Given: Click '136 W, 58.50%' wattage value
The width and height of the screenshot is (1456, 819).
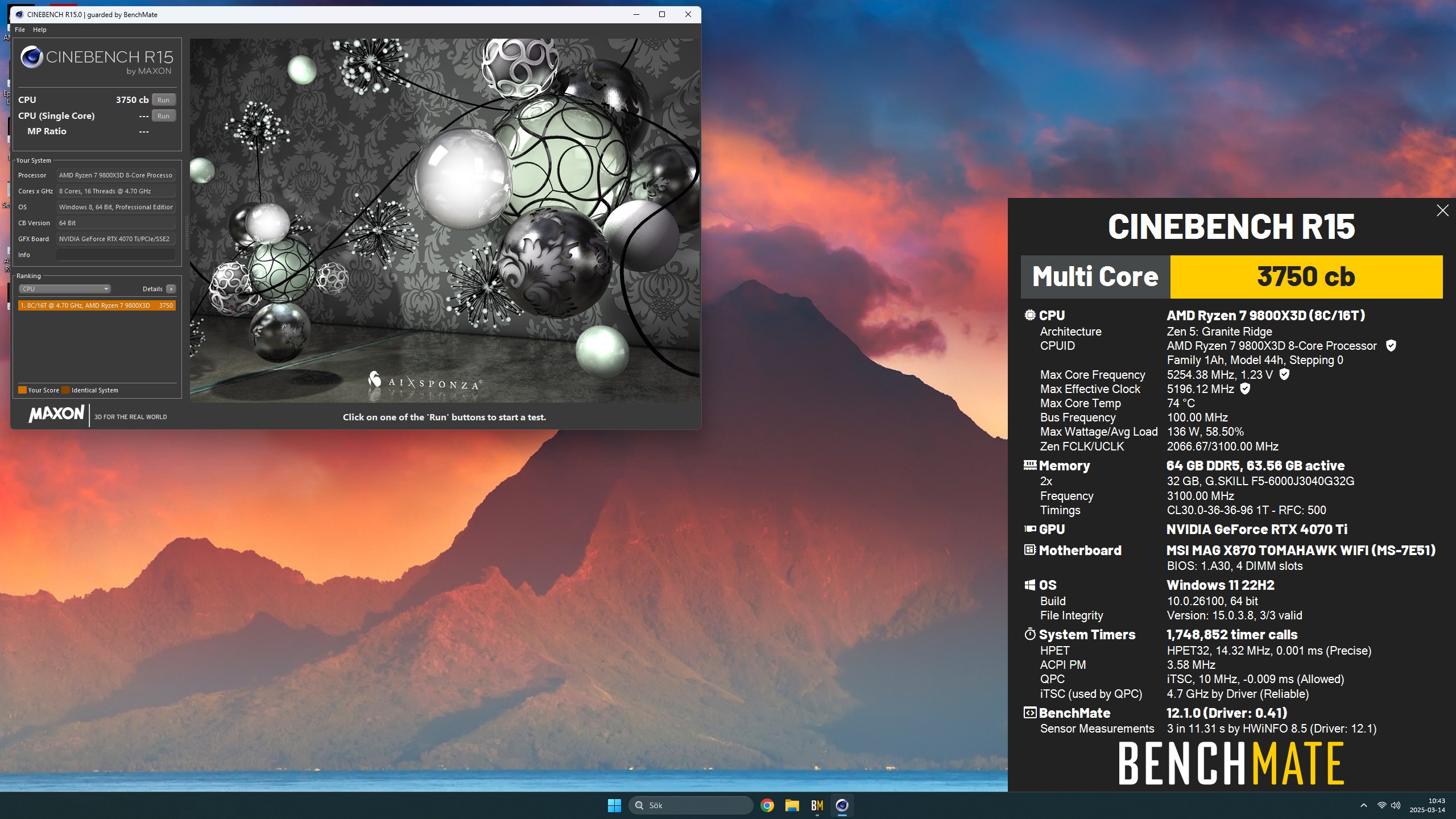Looking at the screenshot, I should (1205, 432).
